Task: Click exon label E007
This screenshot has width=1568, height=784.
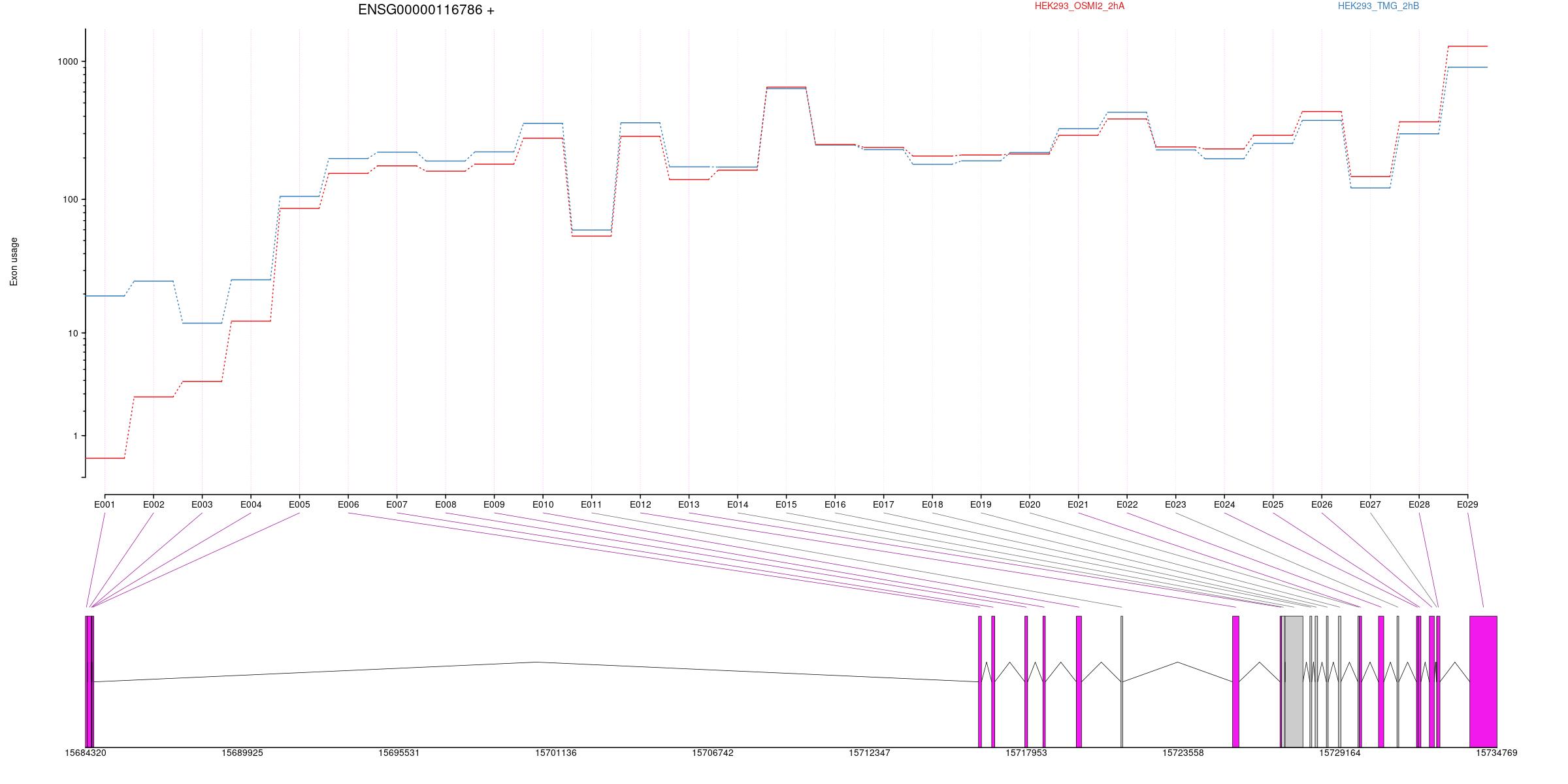Action: coord(397,504)
